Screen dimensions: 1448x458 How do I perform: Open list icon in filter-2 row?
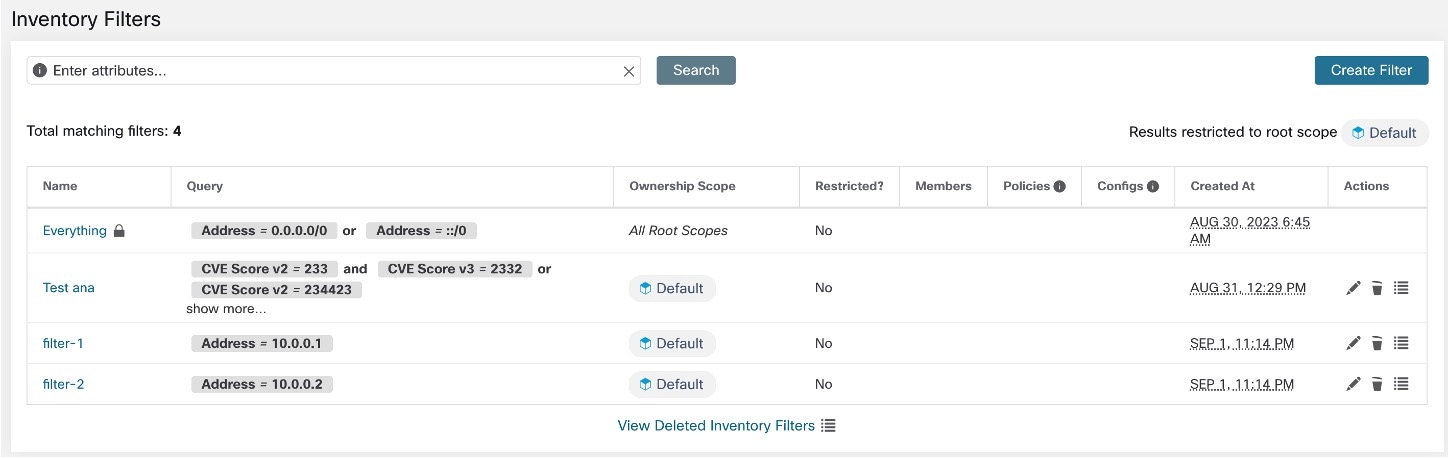(x=1401, y=384)
